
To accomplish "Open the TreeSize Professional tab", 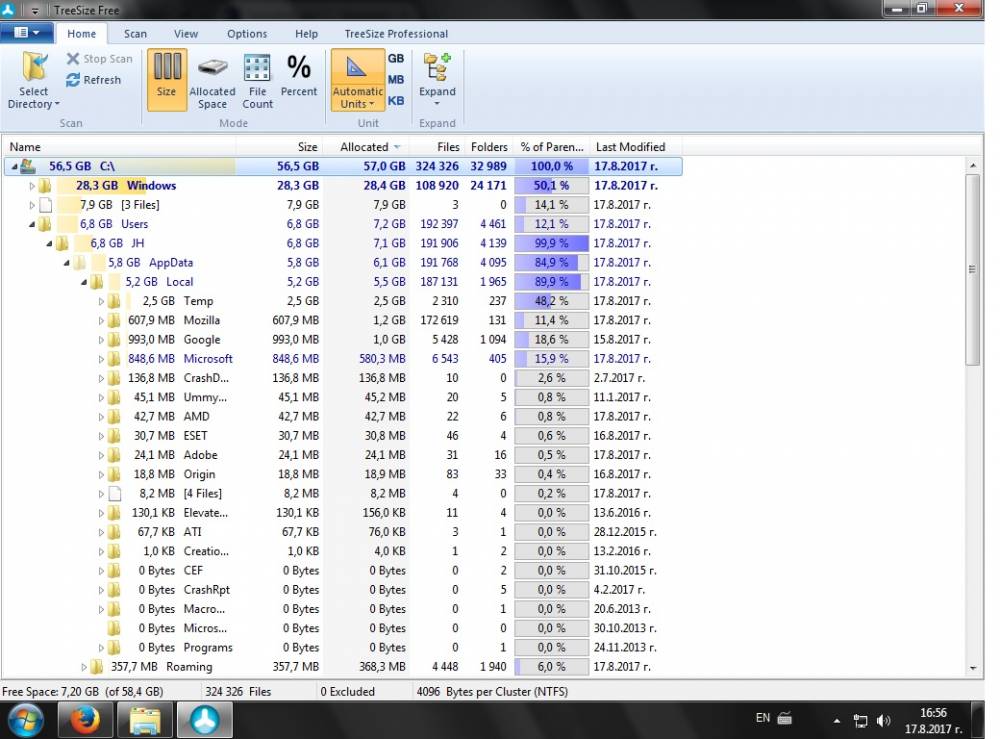I will pyautogui.click(x=396, y=34).
